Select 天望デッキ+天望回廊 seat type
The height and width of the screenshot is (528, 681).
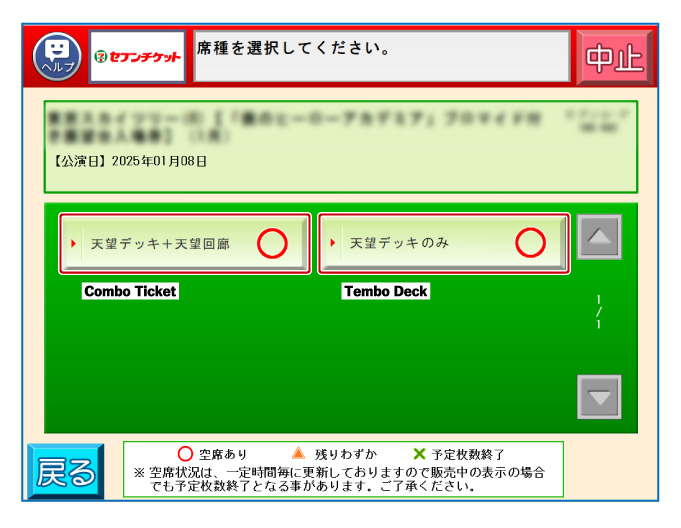tap(185, 244)
